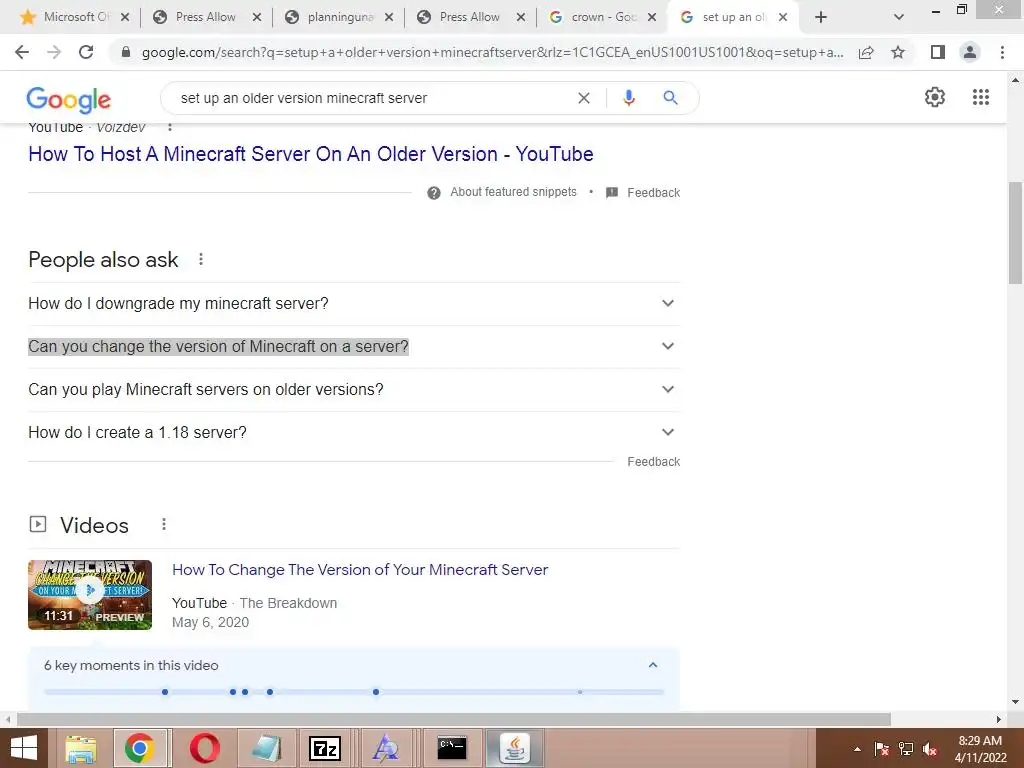Switch to the second Press Allow tab

(469, 17)
